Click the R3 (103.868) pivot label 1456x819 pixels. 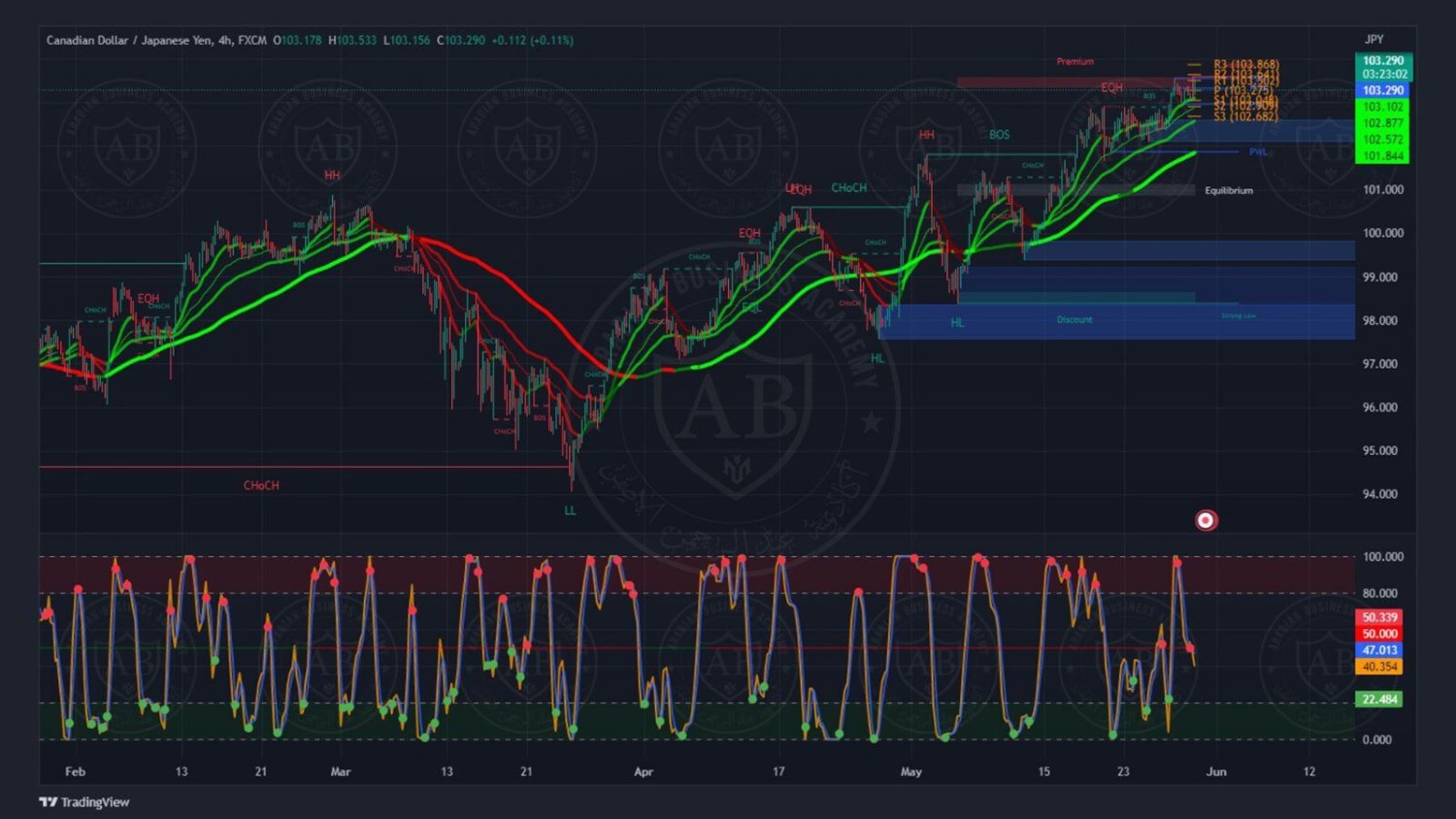1246,65
